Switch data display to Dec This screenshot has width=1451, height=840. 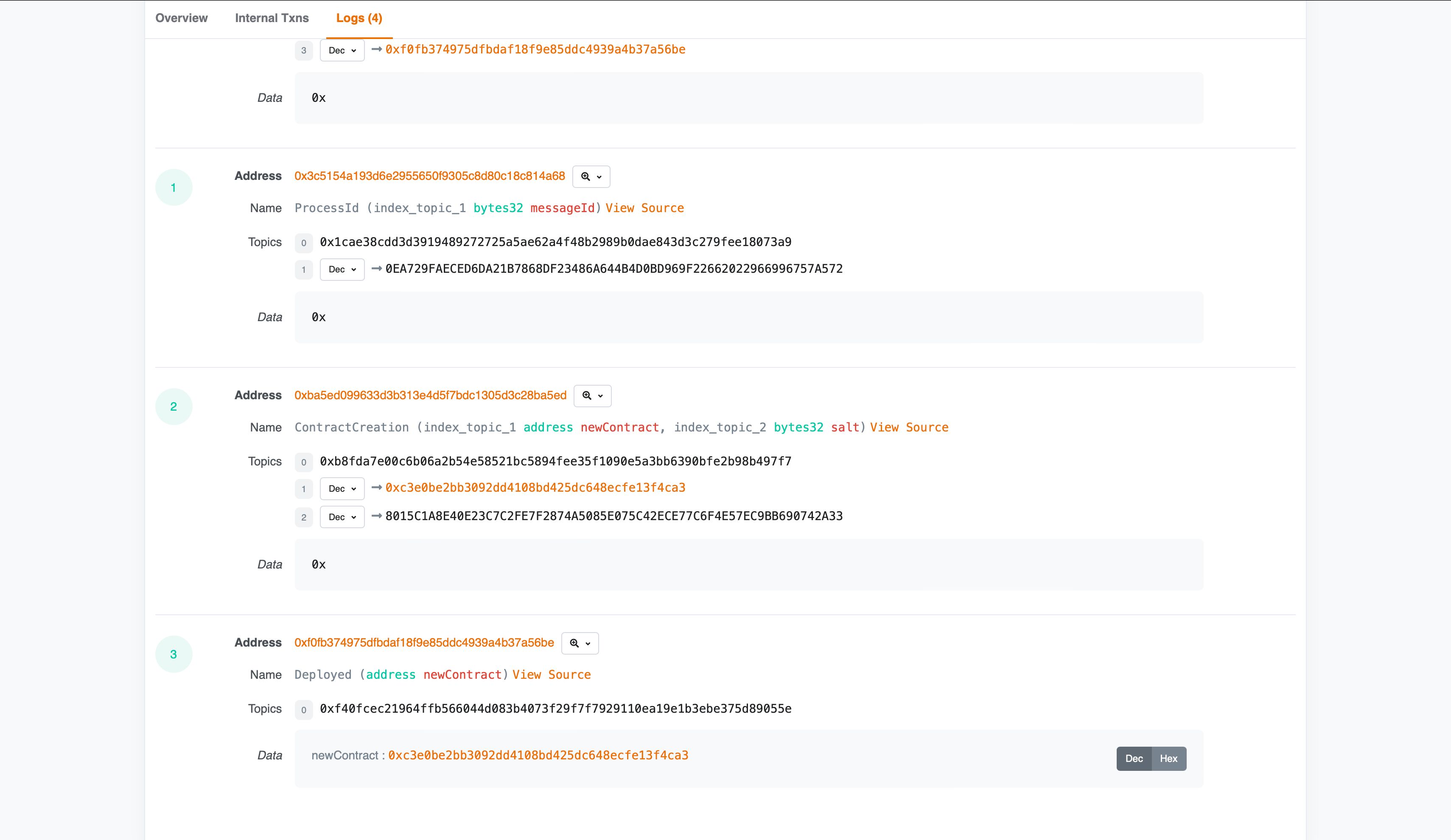point(1134,759)
